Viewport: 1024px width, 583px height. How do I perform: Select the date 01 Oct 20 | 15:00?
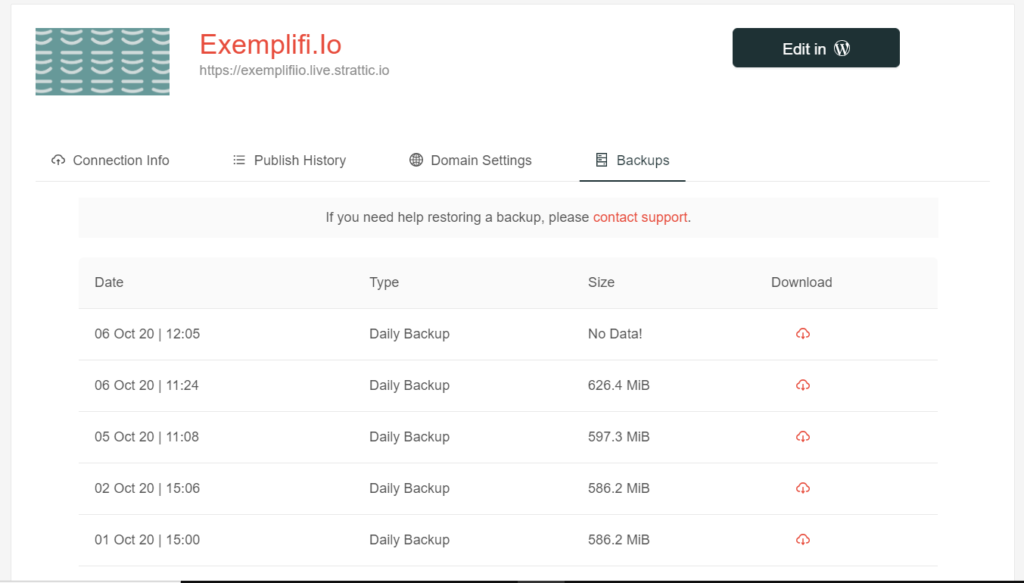point(147,540)
